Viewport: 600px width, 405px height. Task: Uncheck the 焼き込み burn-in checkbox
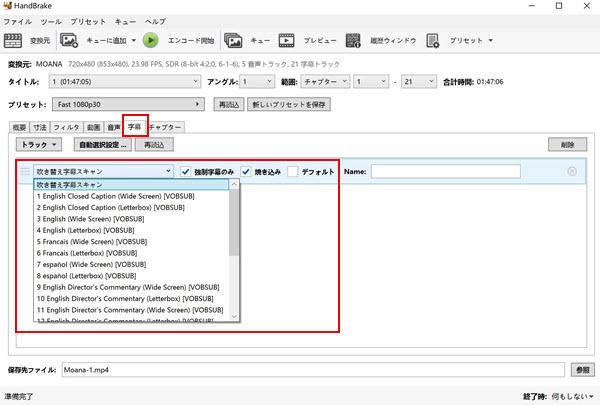click(245, 172)
